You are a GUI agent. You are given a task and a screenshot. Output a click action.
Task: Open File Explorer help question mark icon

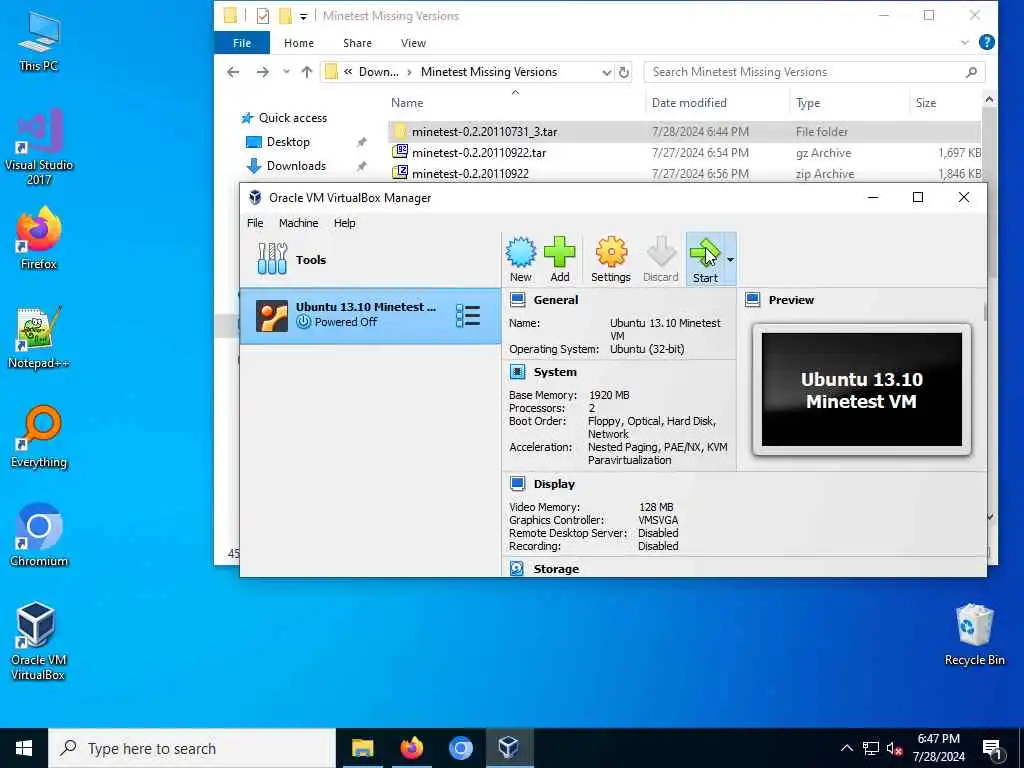[986, 42]
